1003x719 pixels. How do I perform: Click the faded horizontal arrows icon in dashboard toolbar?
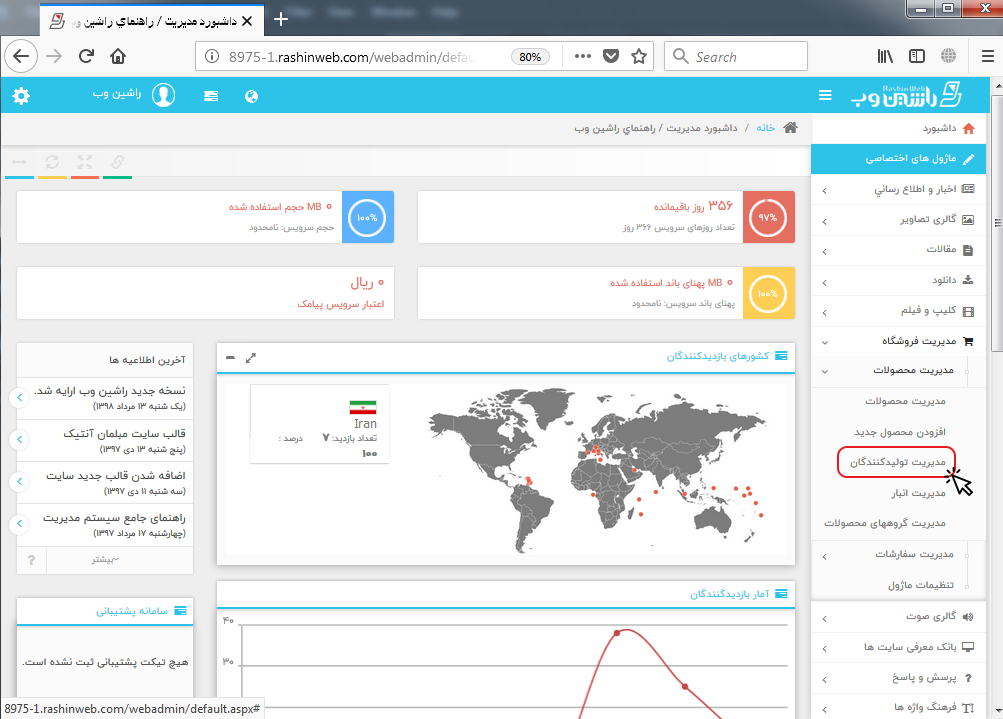(x=19, y=162)
